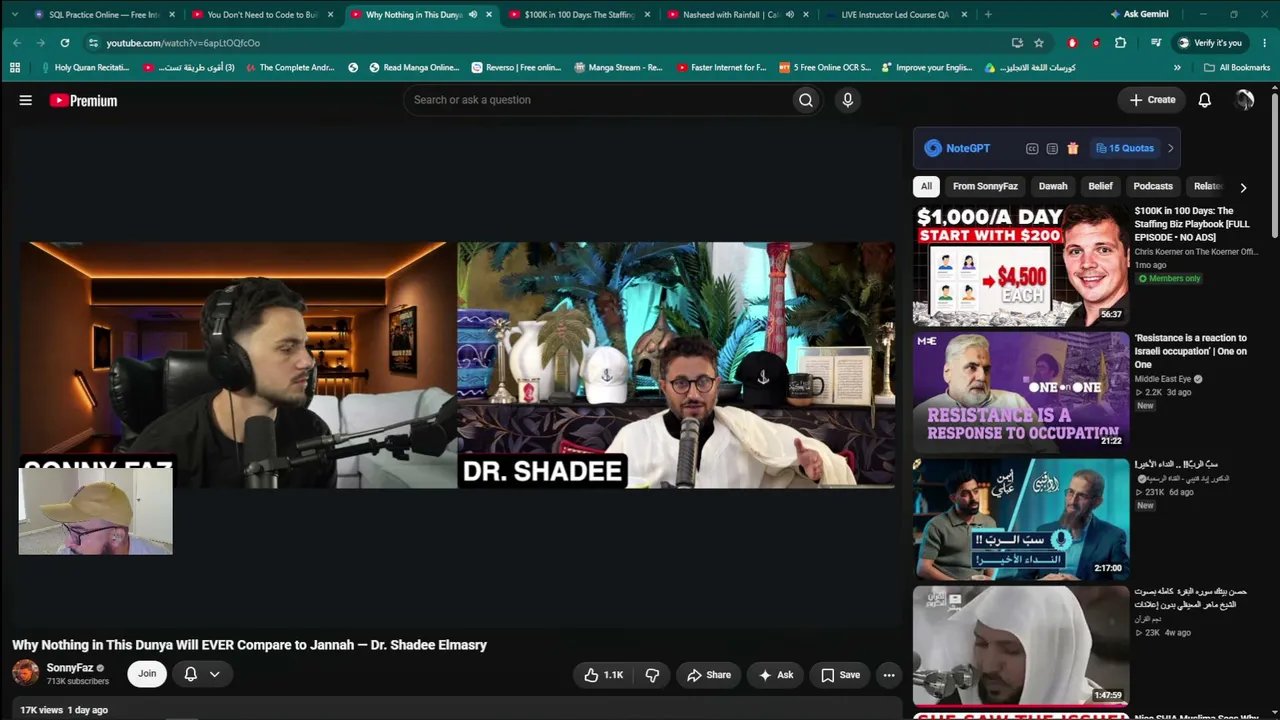Open the more actions ellipsis menu
The height and width of the screenshot is (720, 1280).
(888, 675)
